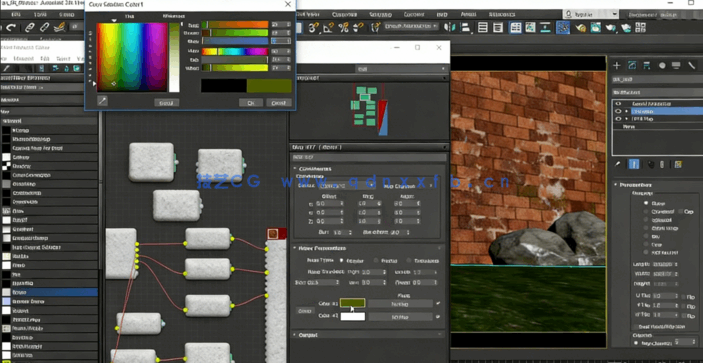
Task: Expand the Output rollout
Action: pos(294,335)
